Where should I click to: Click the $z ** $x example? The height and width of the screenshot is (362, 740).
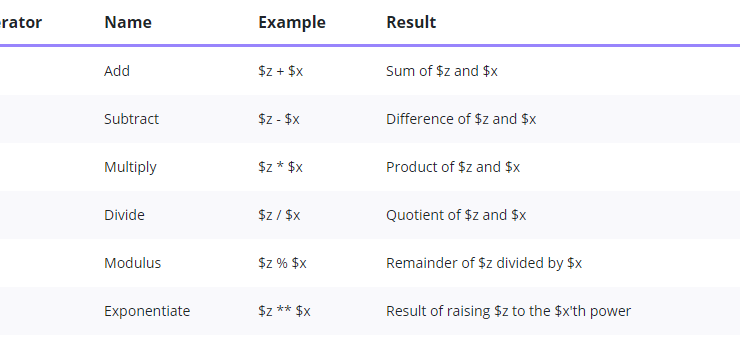[284, 311]
